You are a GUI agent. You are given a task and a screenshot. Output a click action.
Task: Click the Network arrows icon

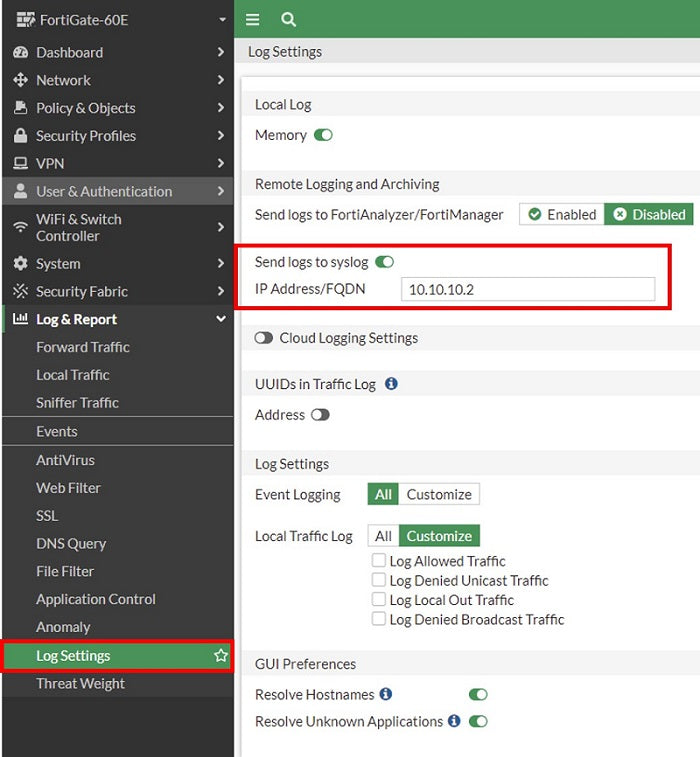click(20, 80)
